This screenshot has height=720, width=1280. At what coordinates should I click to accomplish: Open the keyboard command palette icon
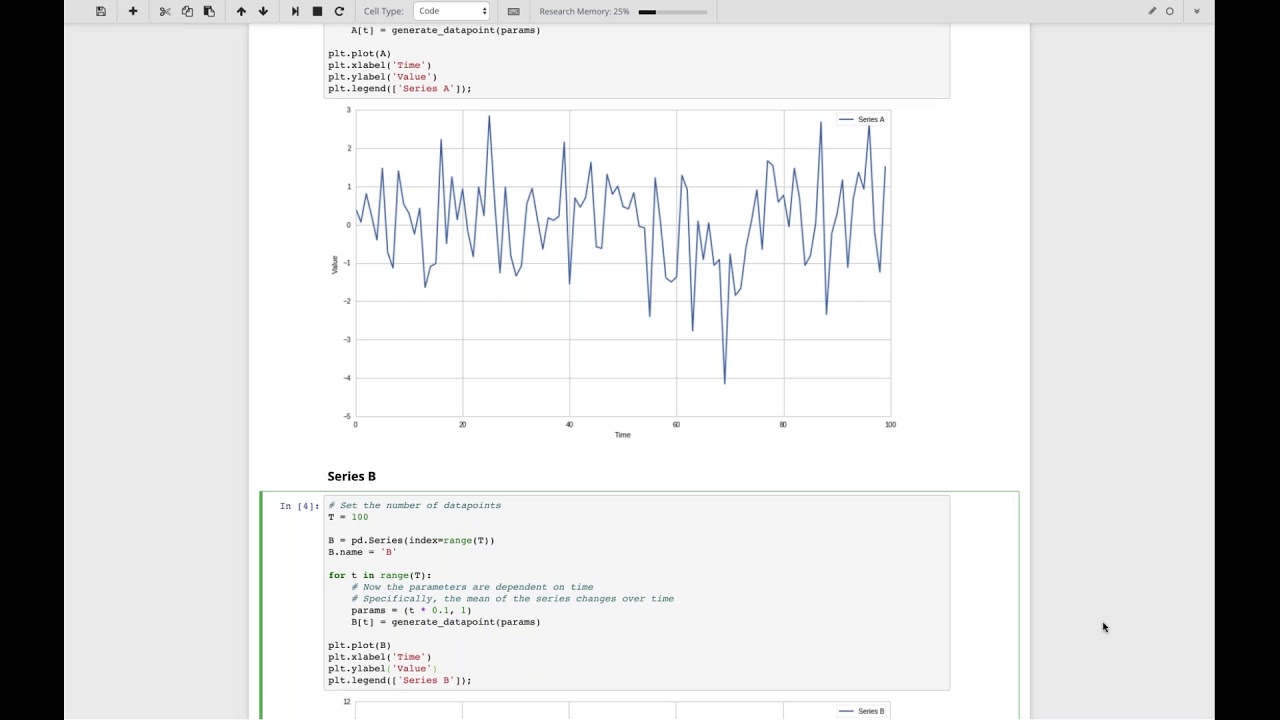click(513, 11)
